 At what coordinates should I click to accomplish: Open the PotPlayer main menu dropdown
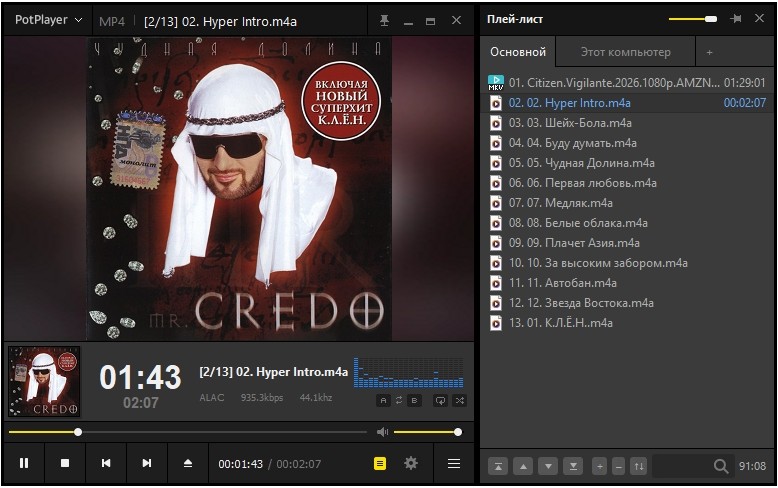point(48,20)
